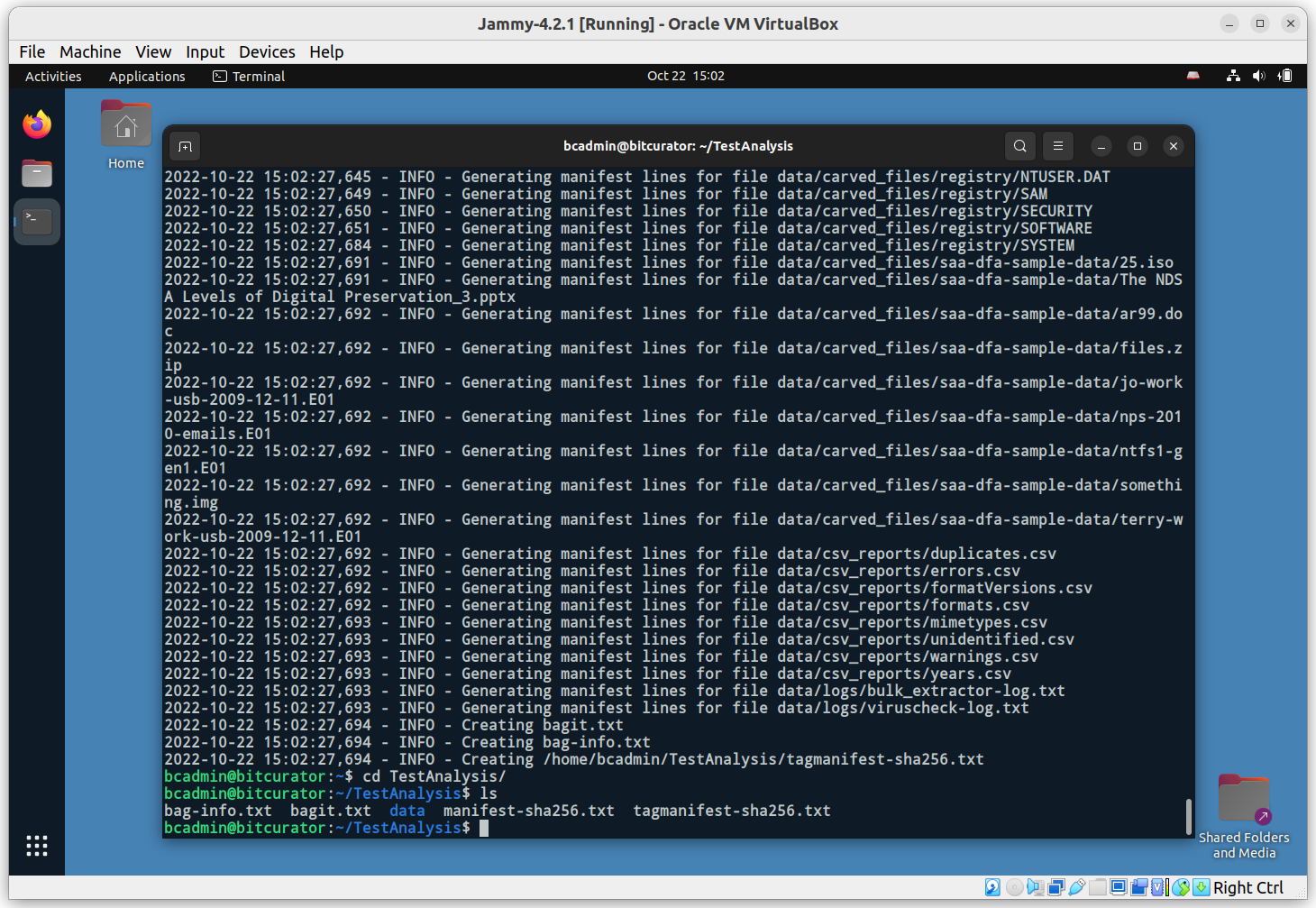
Task: Open VirtualBox Machine menu
Action: (x=90, y=51)
